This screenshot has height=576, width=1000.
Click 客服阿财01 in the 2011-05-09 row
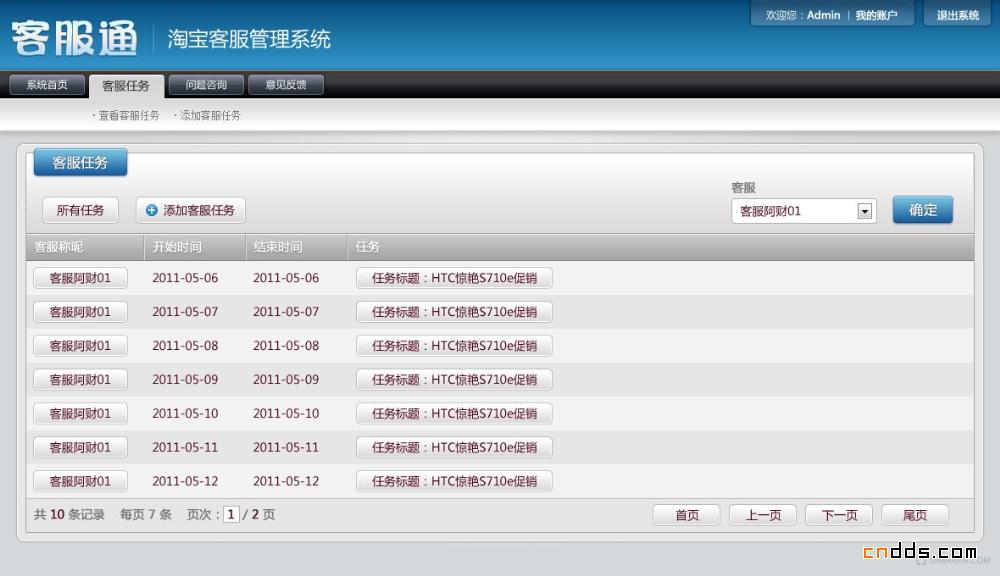point(80,380)
